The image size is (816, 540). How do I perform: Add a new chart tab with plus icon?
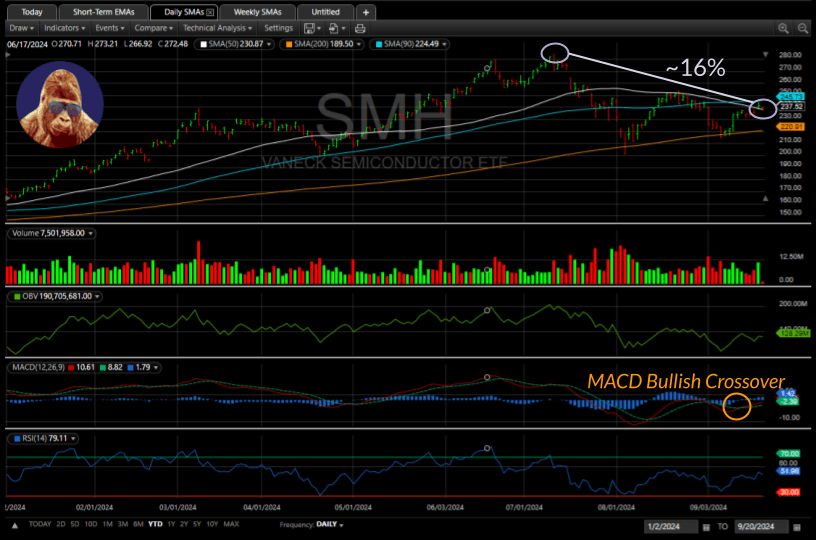click(365, 12)
